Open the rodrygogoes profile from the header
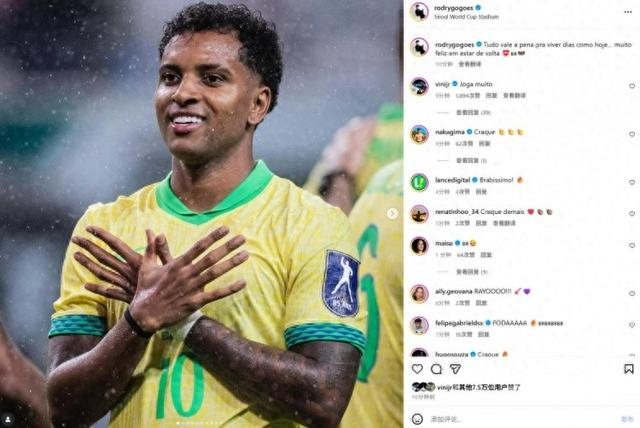Image resolution: width=640 pixels, height=428 pixels. click(x=453, y=8)
